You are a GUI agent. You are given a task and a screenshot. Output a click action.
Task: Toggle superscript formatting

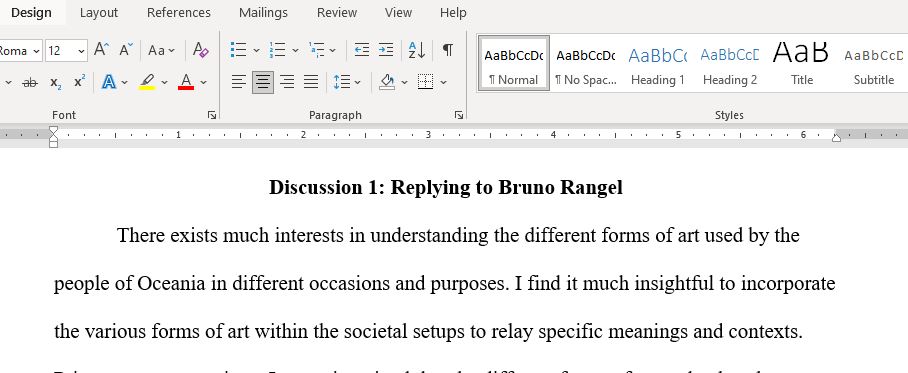80,82
